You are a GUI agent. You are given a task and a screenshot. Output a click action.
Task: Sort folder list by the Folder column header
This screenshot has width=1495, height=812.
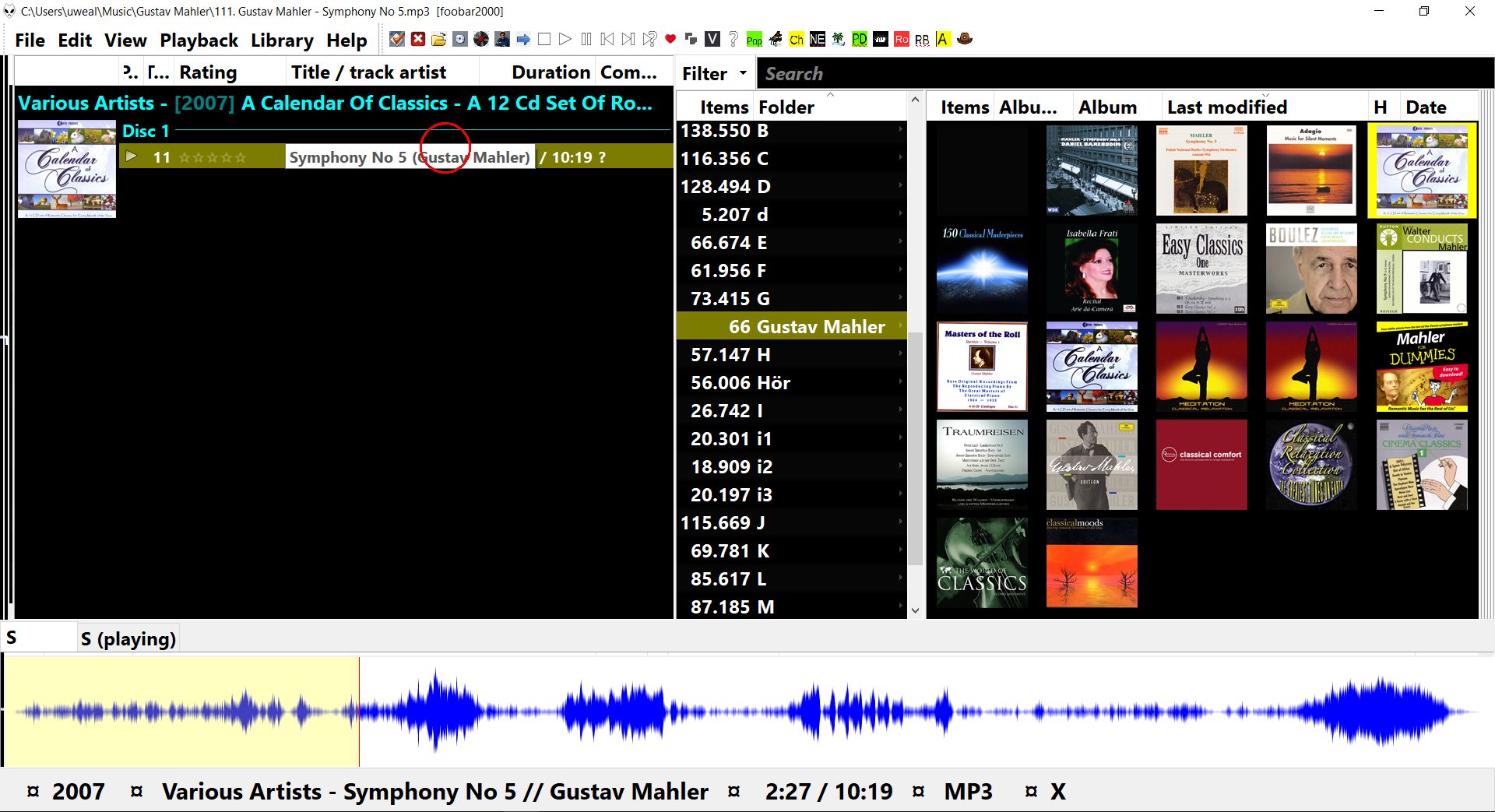829,107
